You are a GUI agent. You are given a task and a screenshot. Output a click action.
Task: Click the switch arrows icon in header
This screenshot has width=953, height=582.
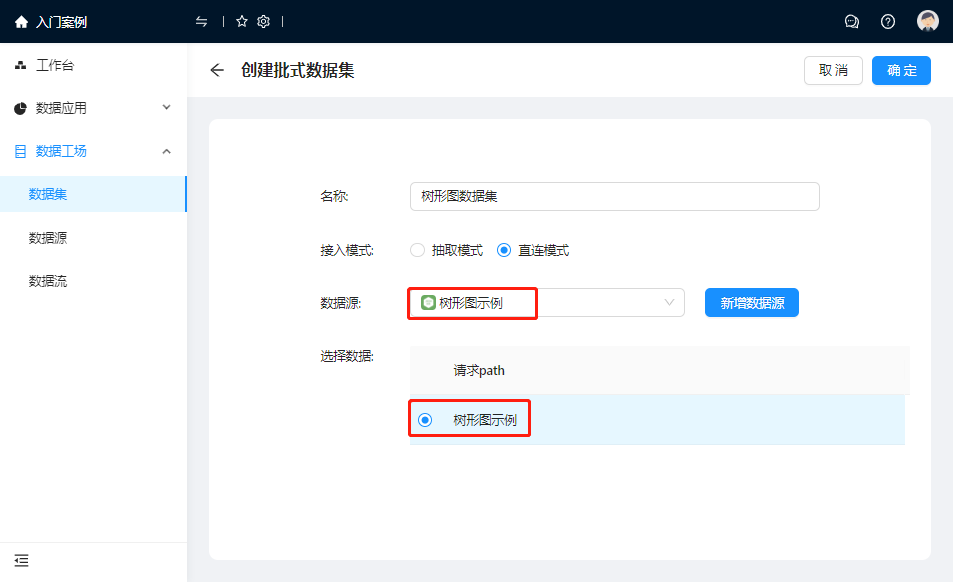point(202,22)
